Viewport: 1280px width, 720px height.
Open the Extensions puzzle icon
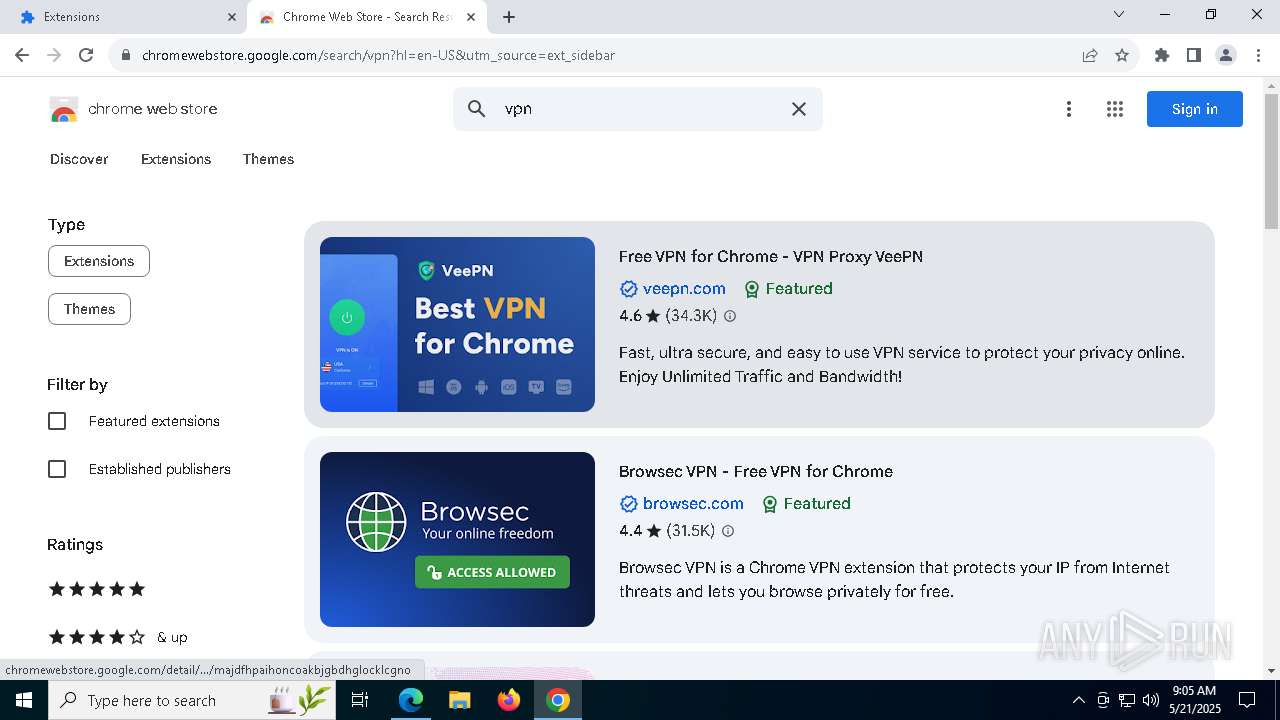click(x=1162, y=55)
